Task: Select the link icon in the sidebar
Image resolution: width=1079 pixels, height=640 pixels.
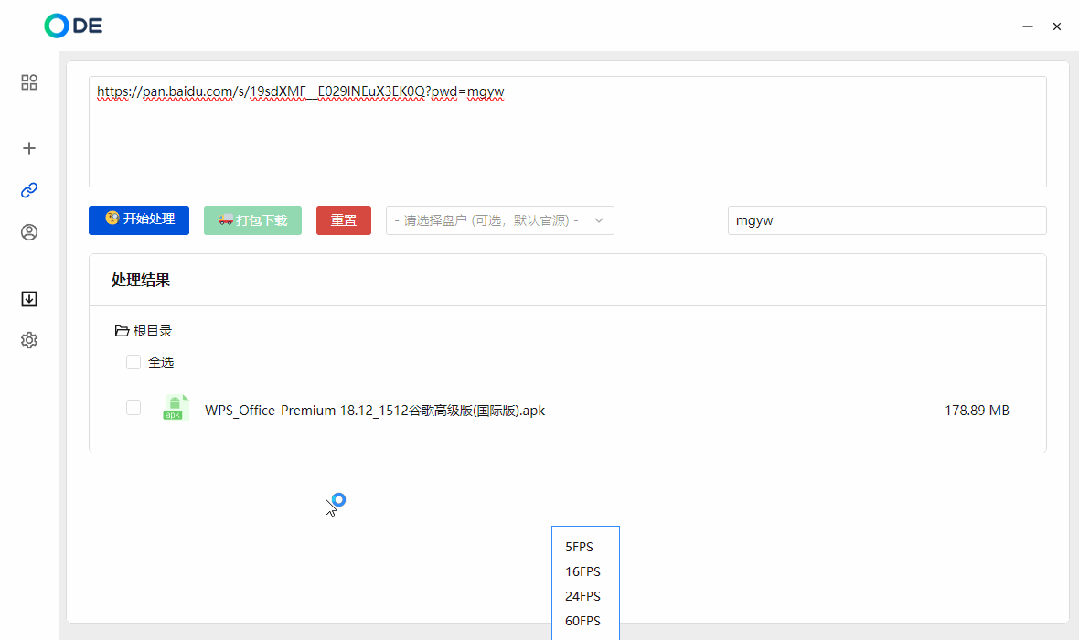Action: tap(29, 190)
